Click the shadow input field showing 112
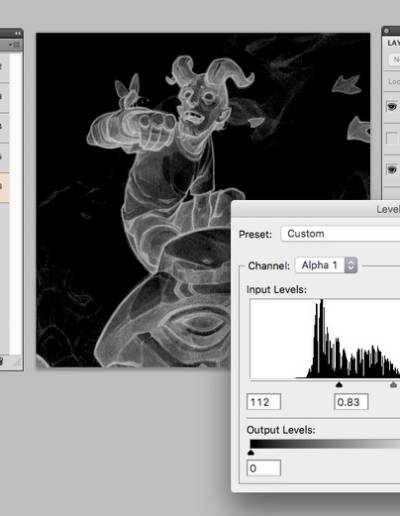 pyautogui.click(x=264, y=402)
